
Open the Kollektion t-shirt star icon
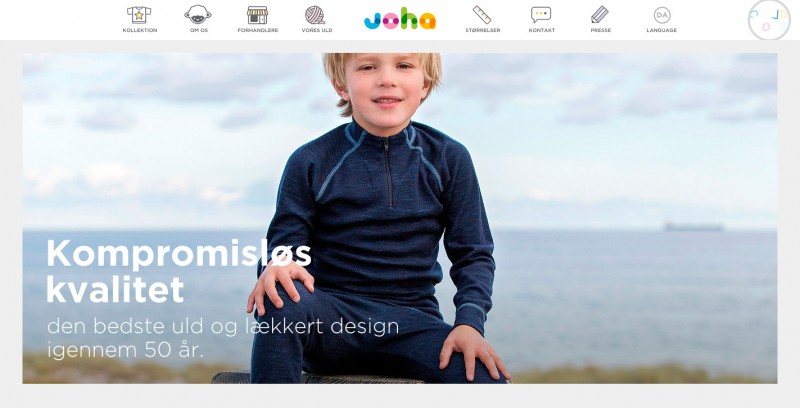pyautogui.click(x=139, y=15)
